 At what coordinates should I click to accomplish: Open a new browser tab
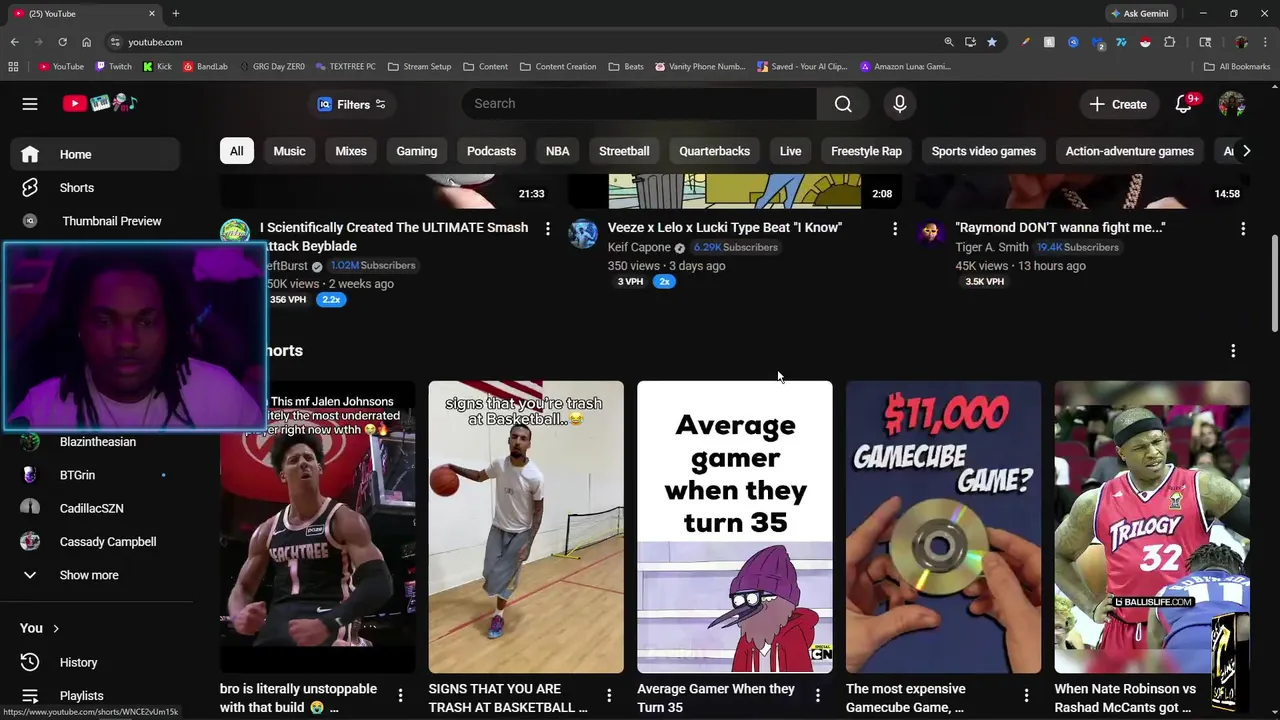pos(176,14)
